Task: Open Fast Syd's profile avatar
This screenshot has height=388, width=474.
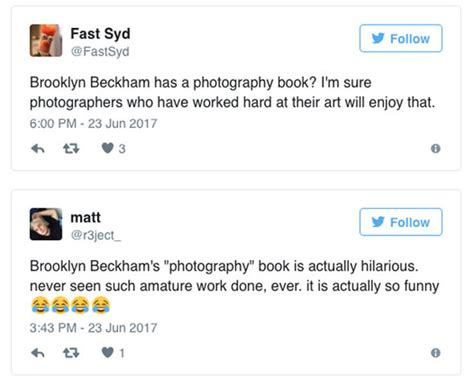Action: click(46, 40)
